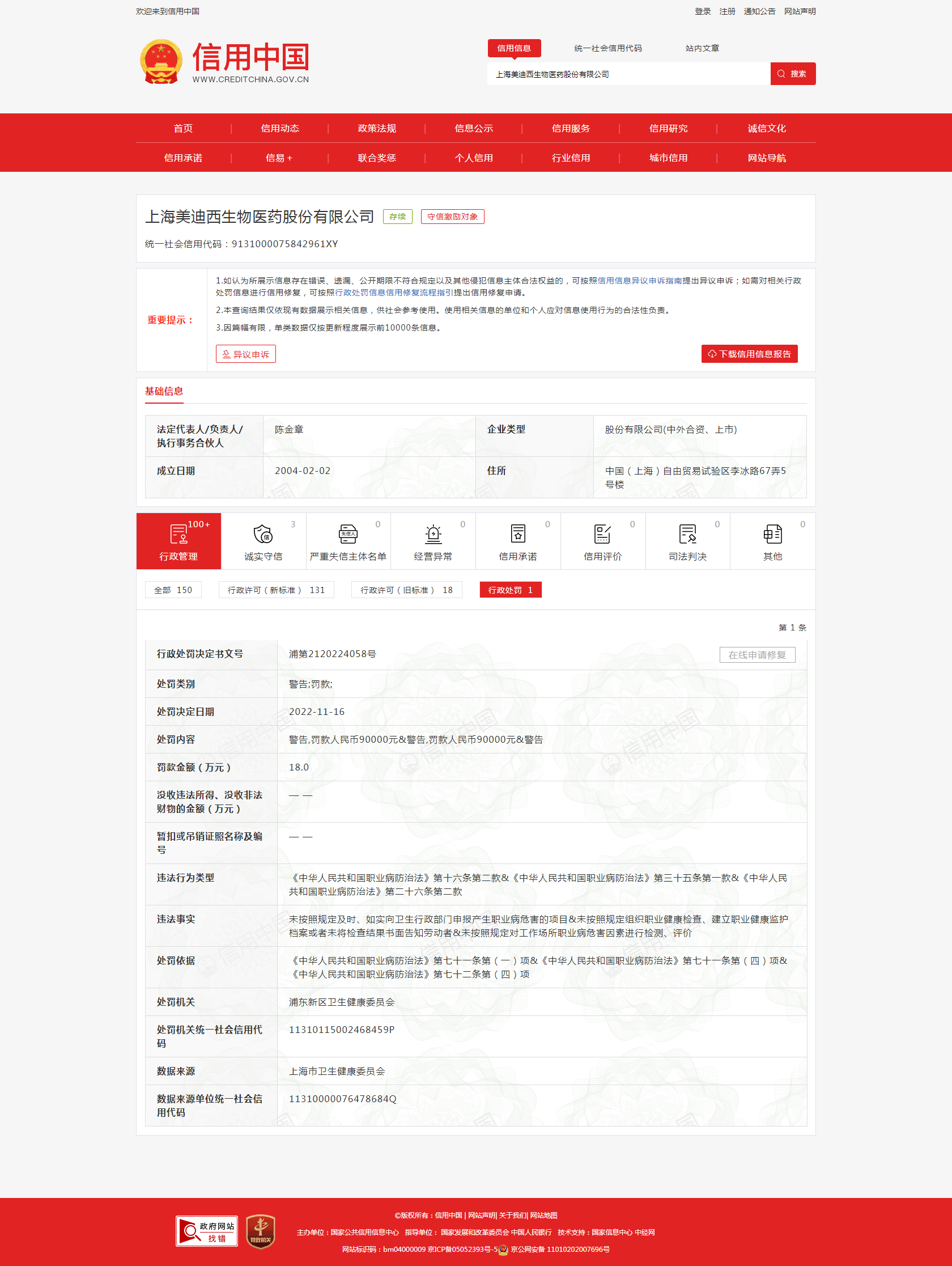Click the 基础信息 section tab
This screenshot has width=952, height=1266.
[x=164, y=391]
